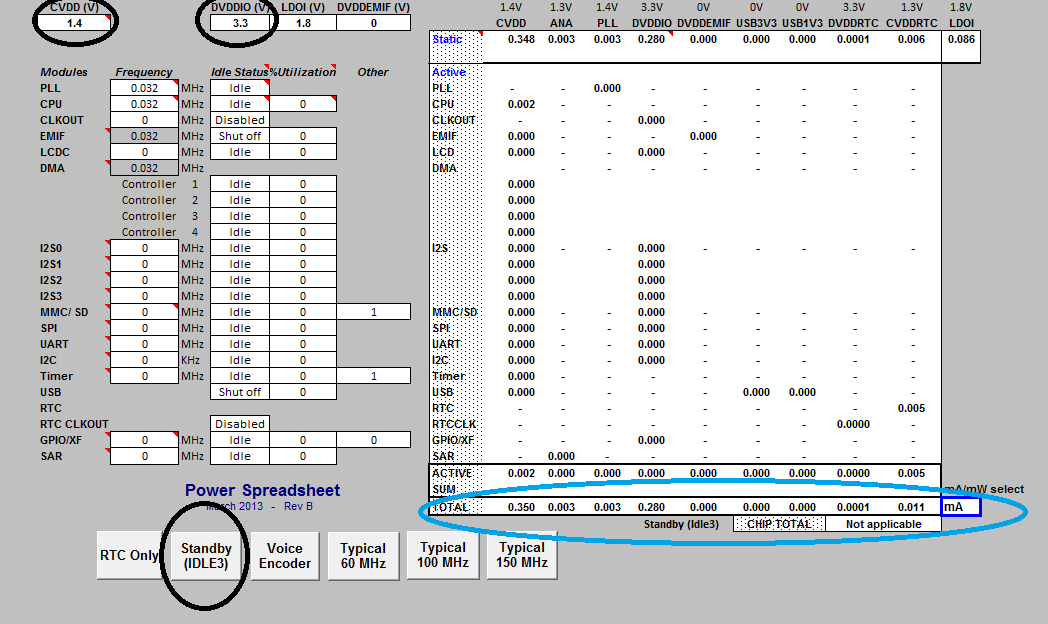The height and width of the screenshot is (624, 1048).
Task: Select the SAR Idle status cell
Action: coord(240,456)
